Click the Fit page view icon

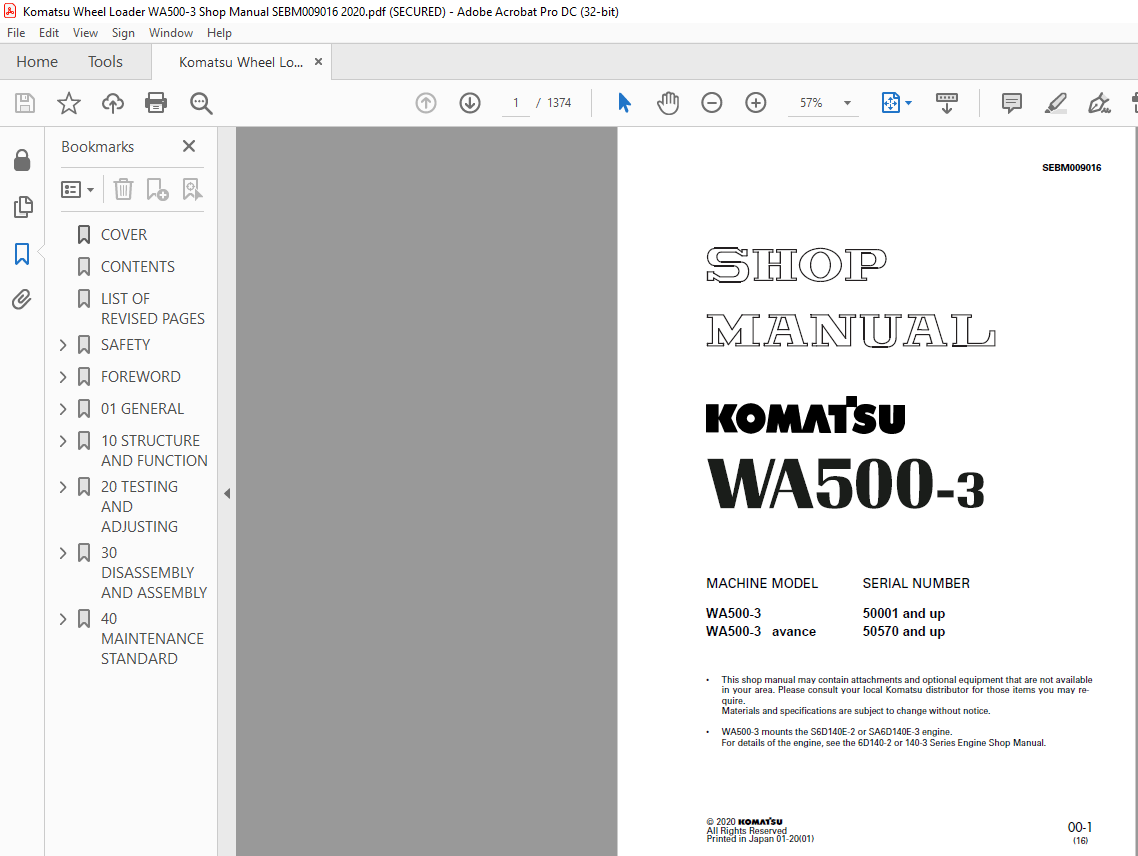coord(891,103)
